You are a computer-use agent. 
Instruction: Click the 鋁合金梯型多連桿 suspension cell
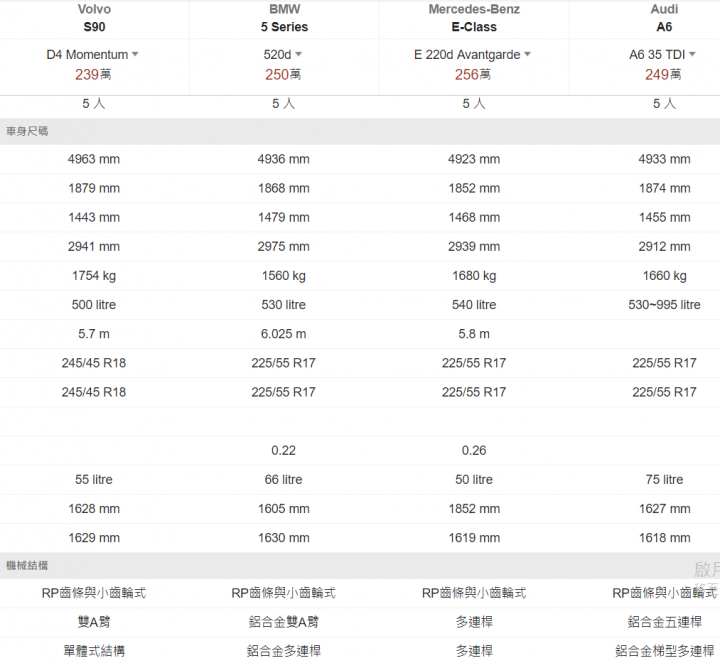(664, 651)
